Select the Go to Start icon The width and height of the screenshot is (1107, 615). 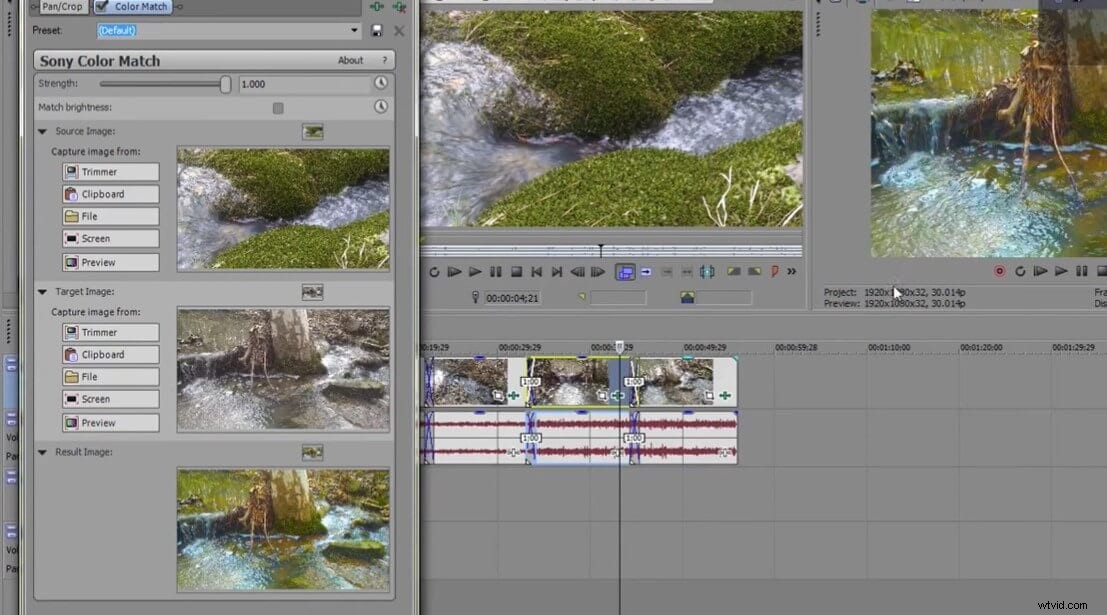[x=536, y=271]
